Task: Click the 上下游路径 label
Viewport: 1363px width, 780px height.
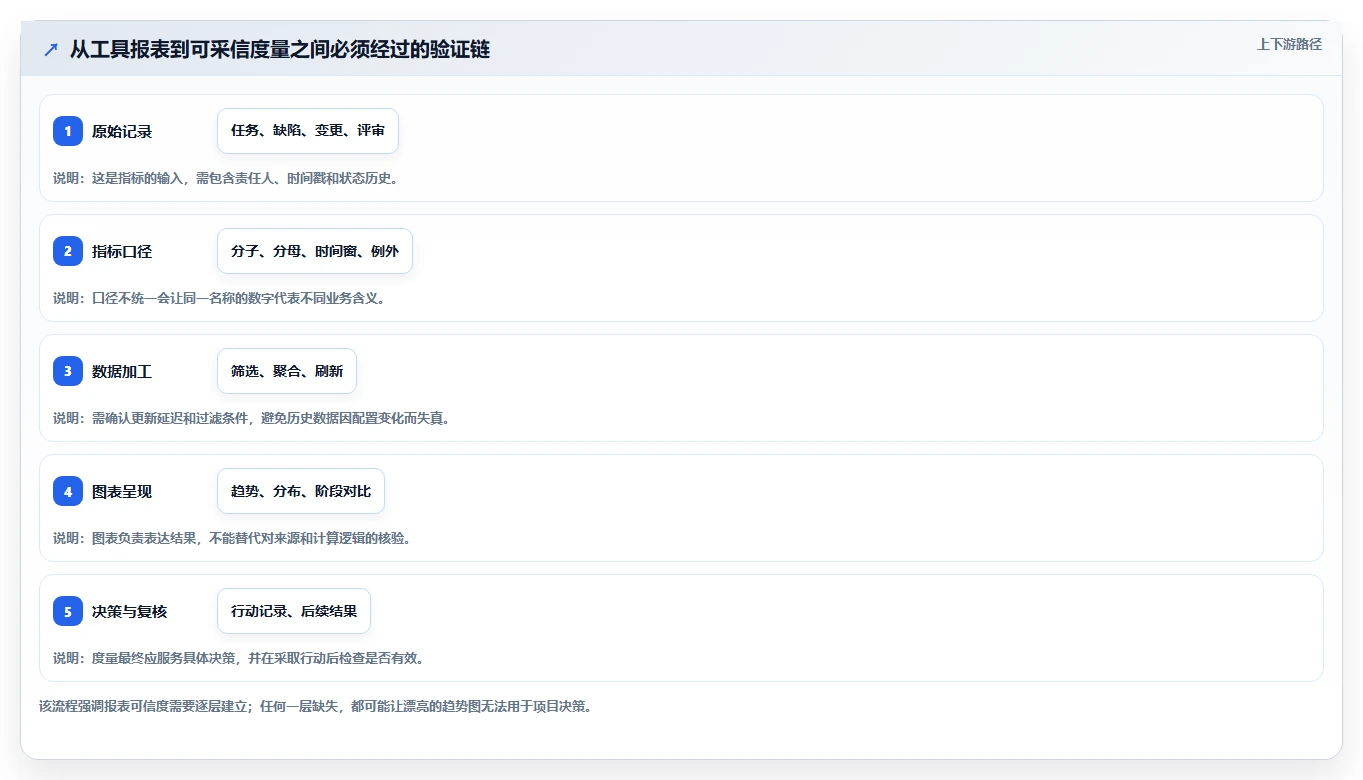Action: pyautogui.click(x=1289, y=44)
